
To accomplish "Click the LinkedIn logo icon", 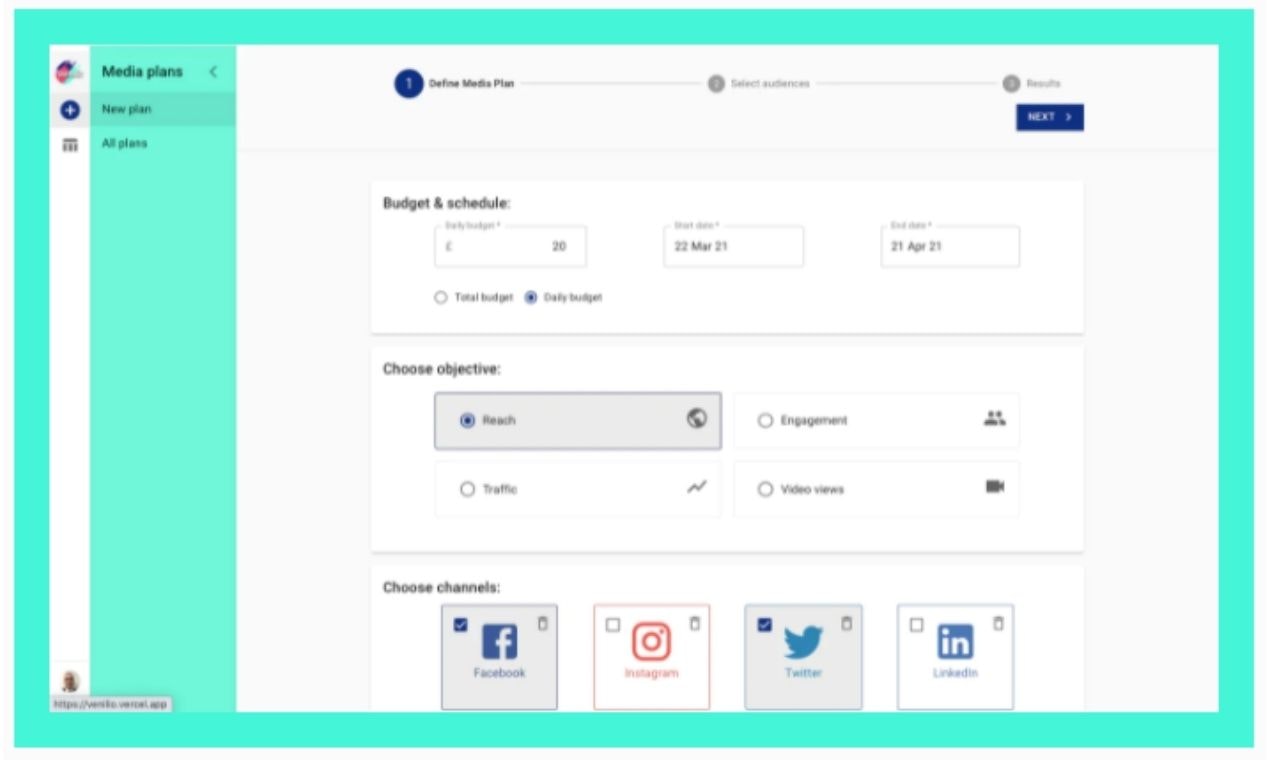I will [955, 641].
